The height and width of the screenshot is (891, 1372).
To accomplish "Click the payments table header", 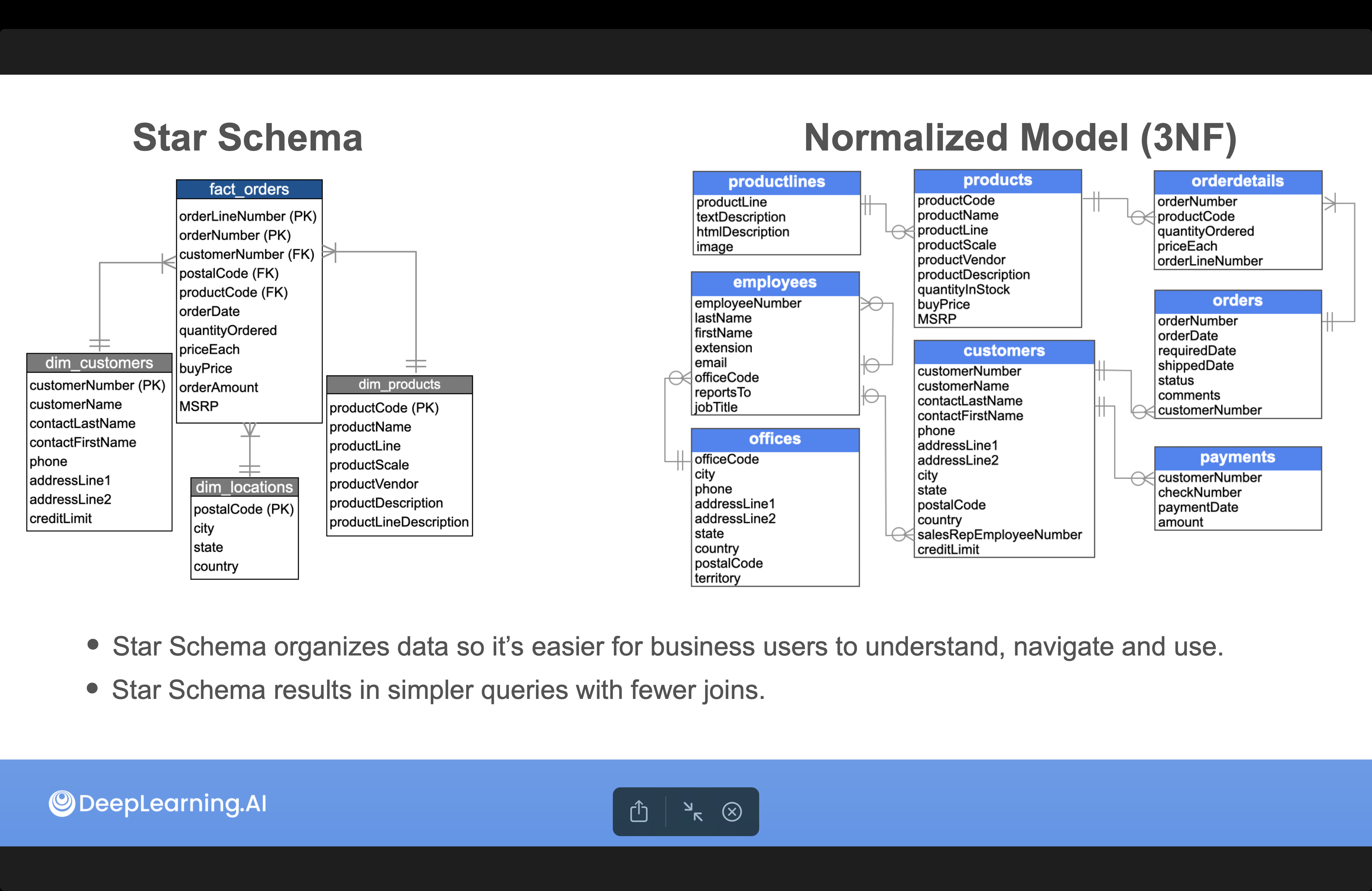I will point(1237,457).
